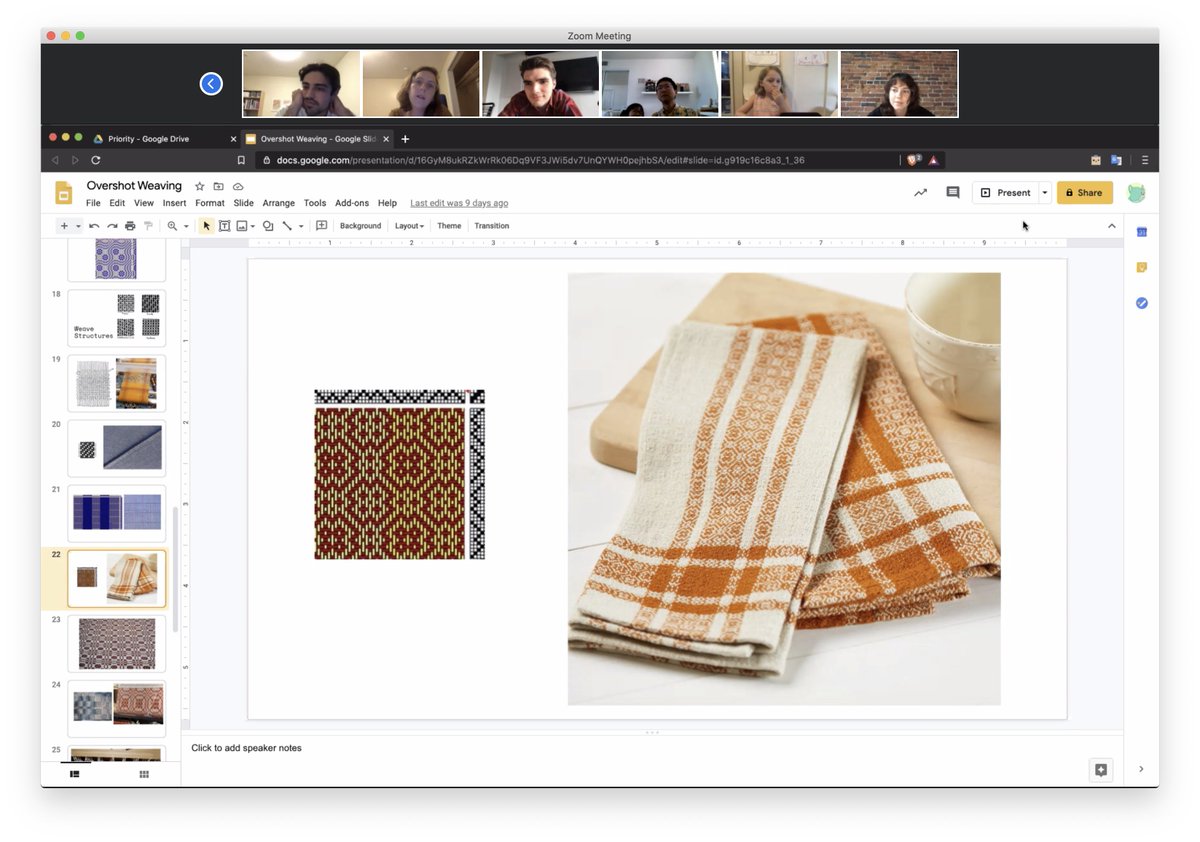Image resolution: width=1200 pixels, height=842 pixels.
Task: Select slide 18 thumbnail Weave Structures
Action: pos(117,318)
